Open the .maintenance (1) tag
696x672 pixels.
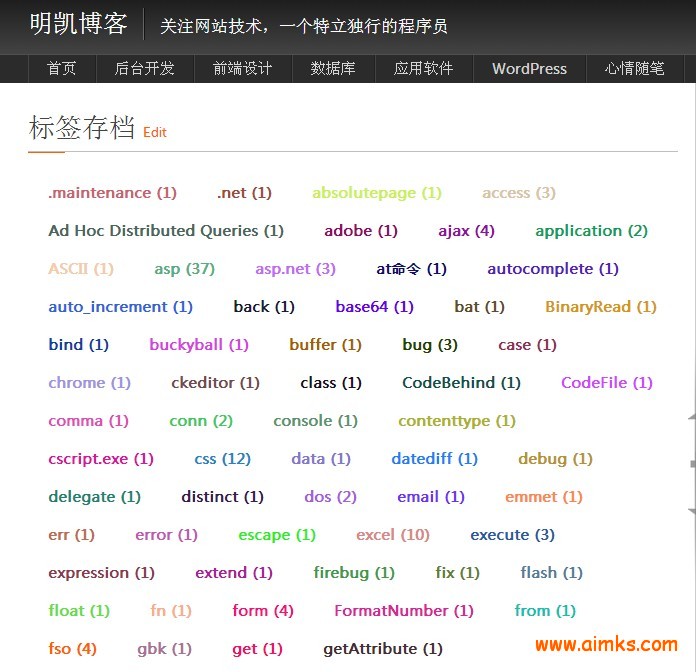click(112, 193)
